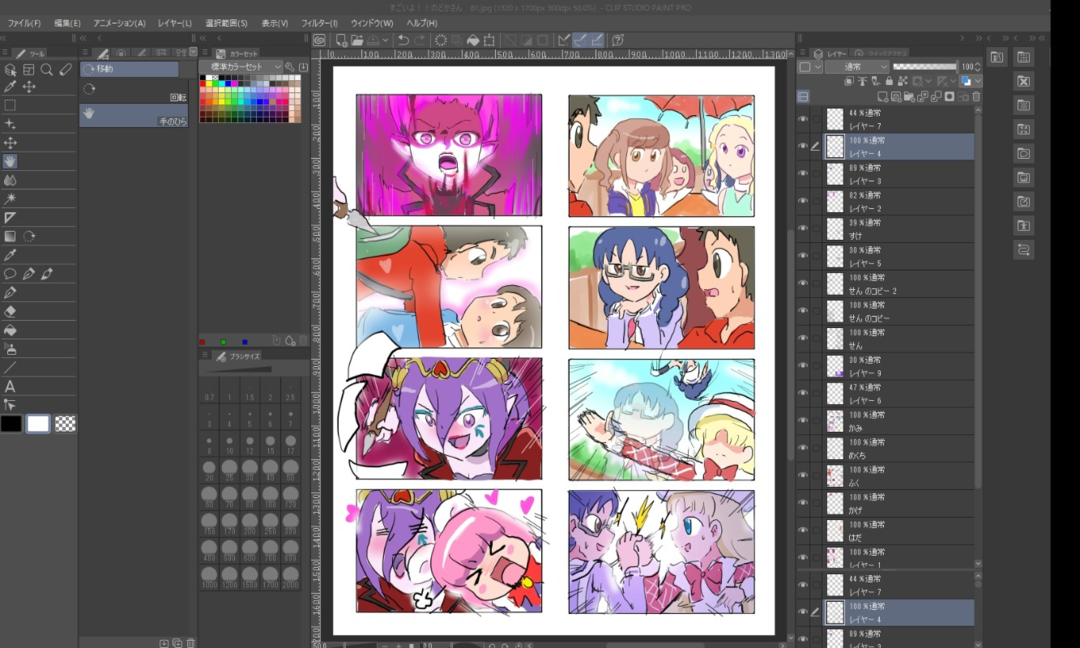Open the レイヤー(L) menu
The width and height of the screenshot is (1080, 648).
tap(174, 23)
